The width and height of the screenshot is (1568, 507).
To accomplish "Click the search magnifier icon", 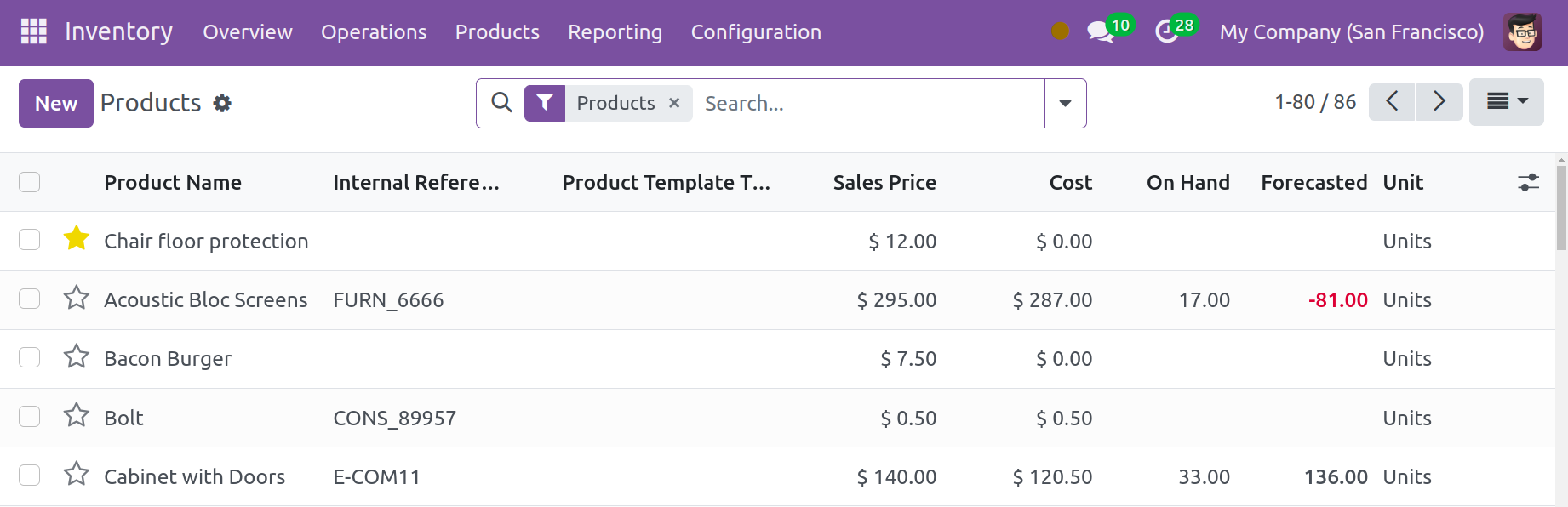I will pyautogui.click(x=502, y=103).
